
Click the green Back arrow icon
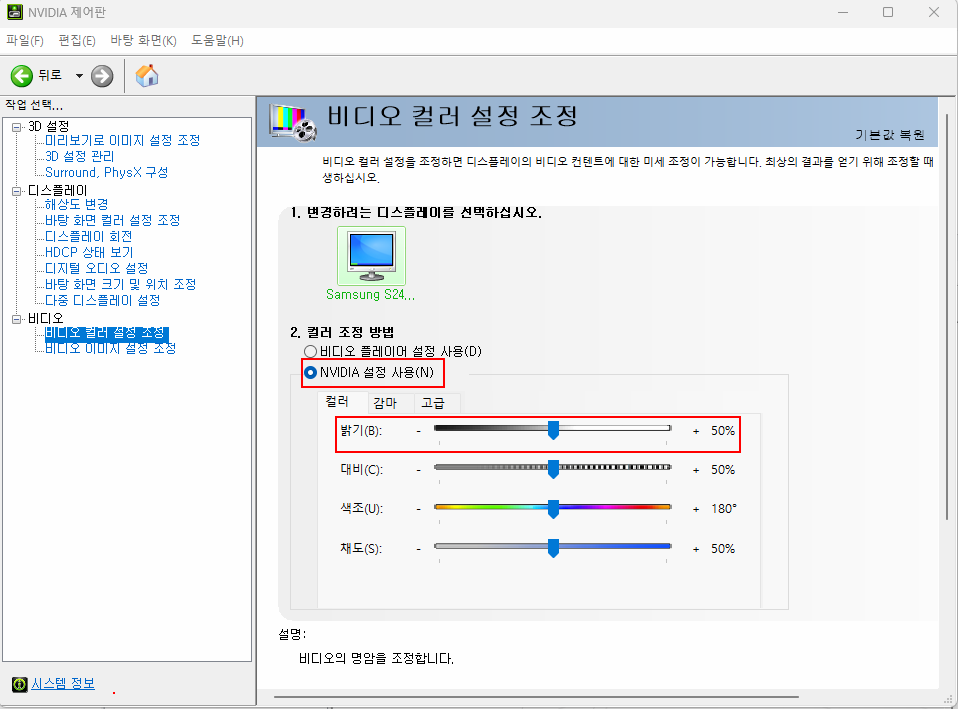click(22, 76)
